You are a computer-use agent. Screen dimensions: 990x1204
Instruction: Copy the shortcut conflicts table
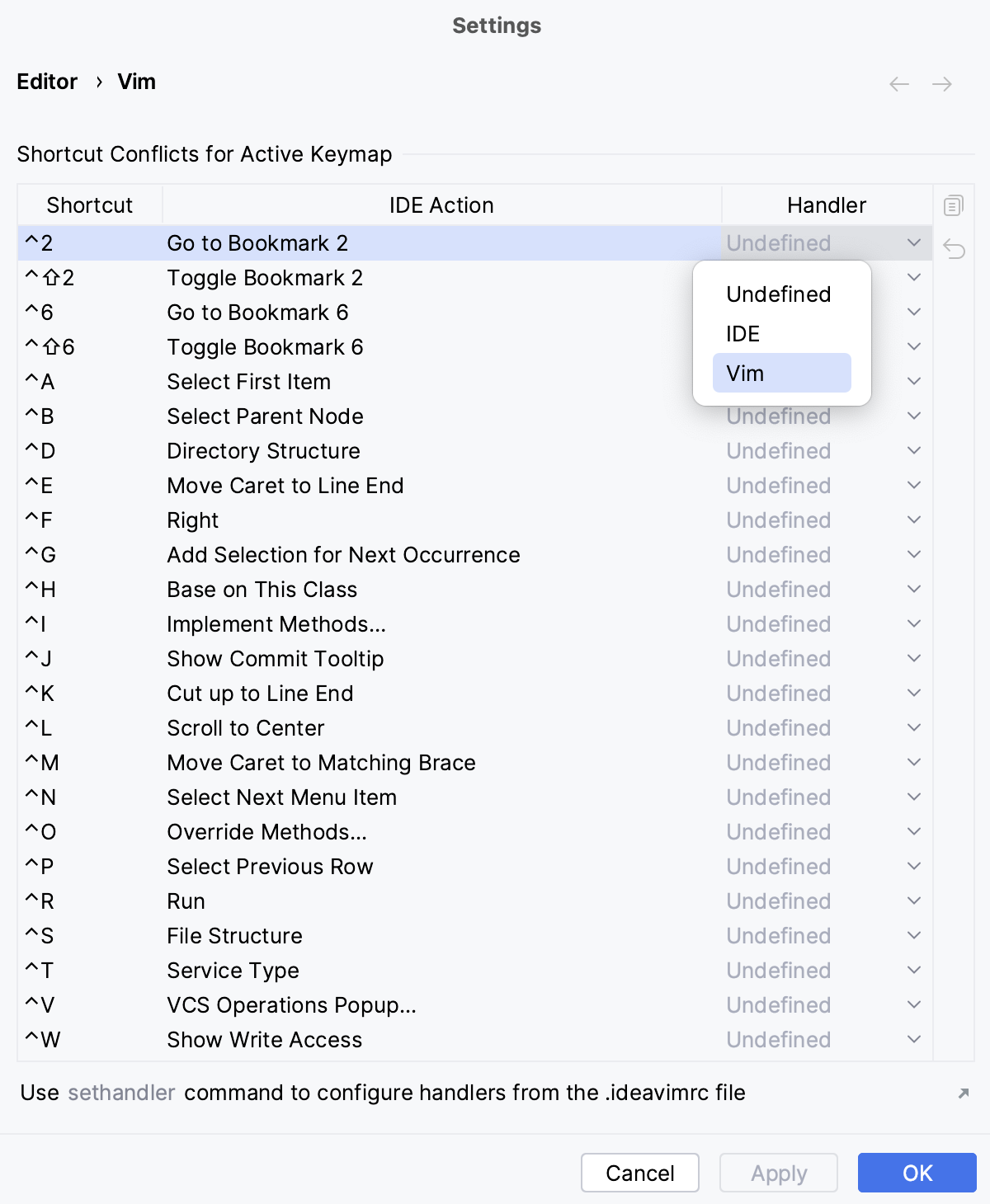tap(954, 205)
